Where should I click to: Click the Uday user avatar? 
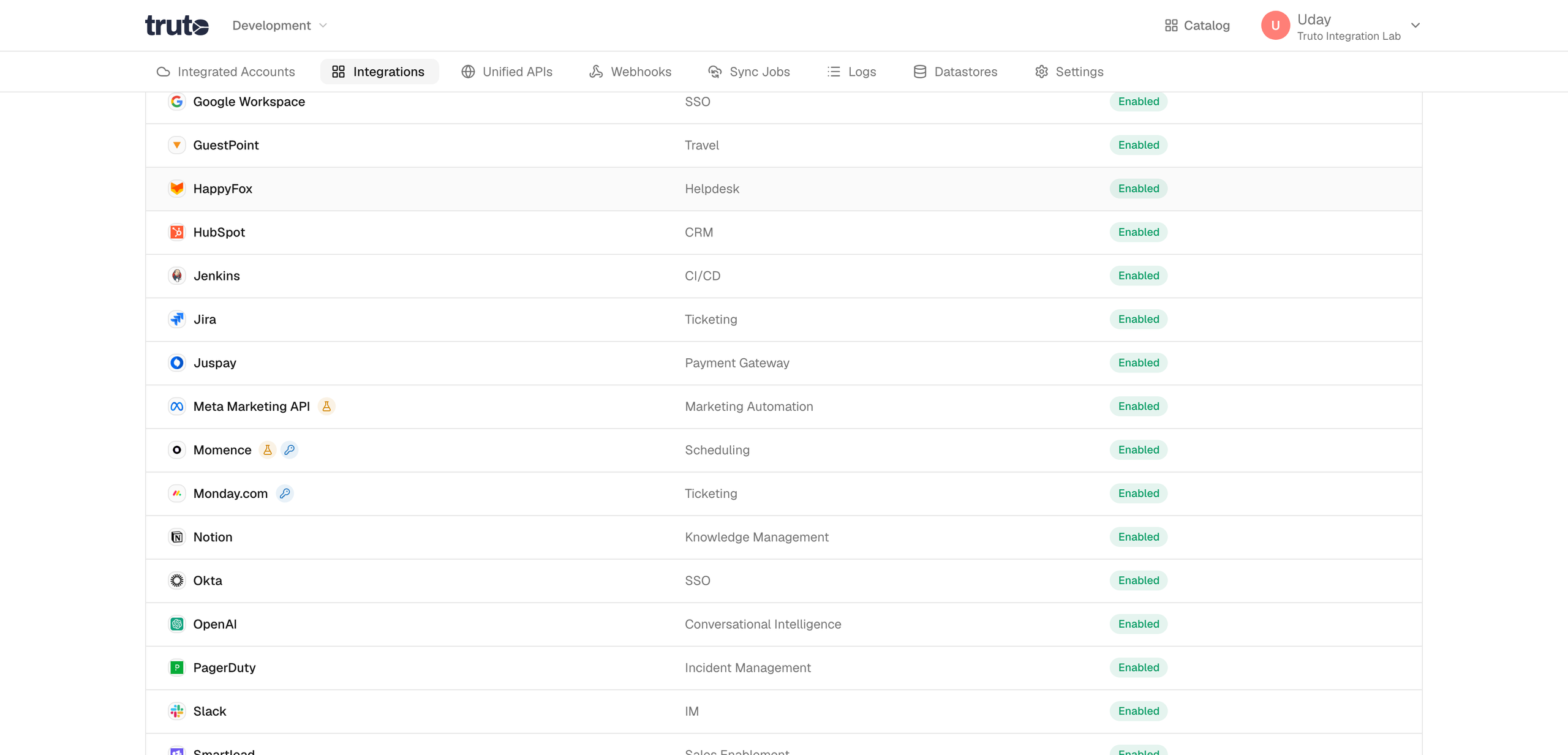tap(1275, 26)
